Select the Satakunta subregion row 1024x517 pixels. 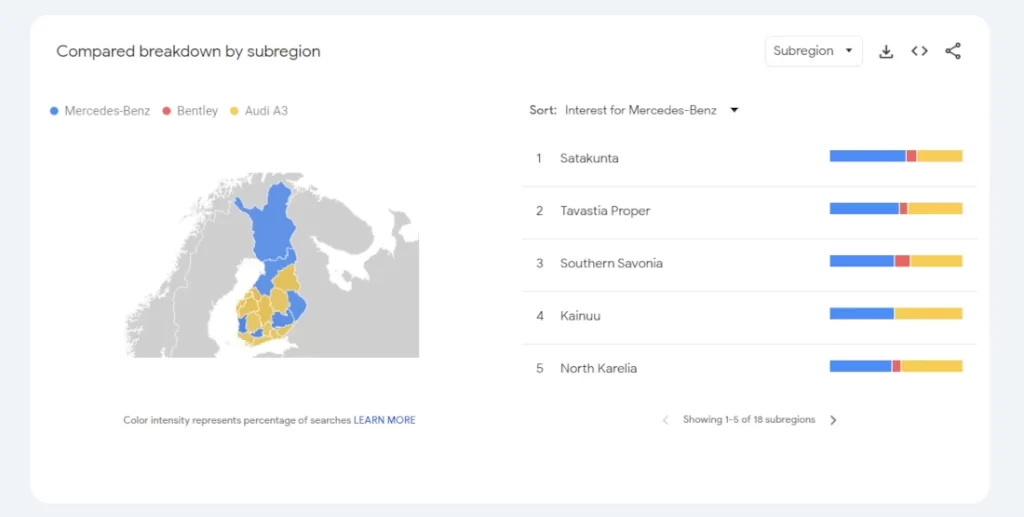(589, 158)
